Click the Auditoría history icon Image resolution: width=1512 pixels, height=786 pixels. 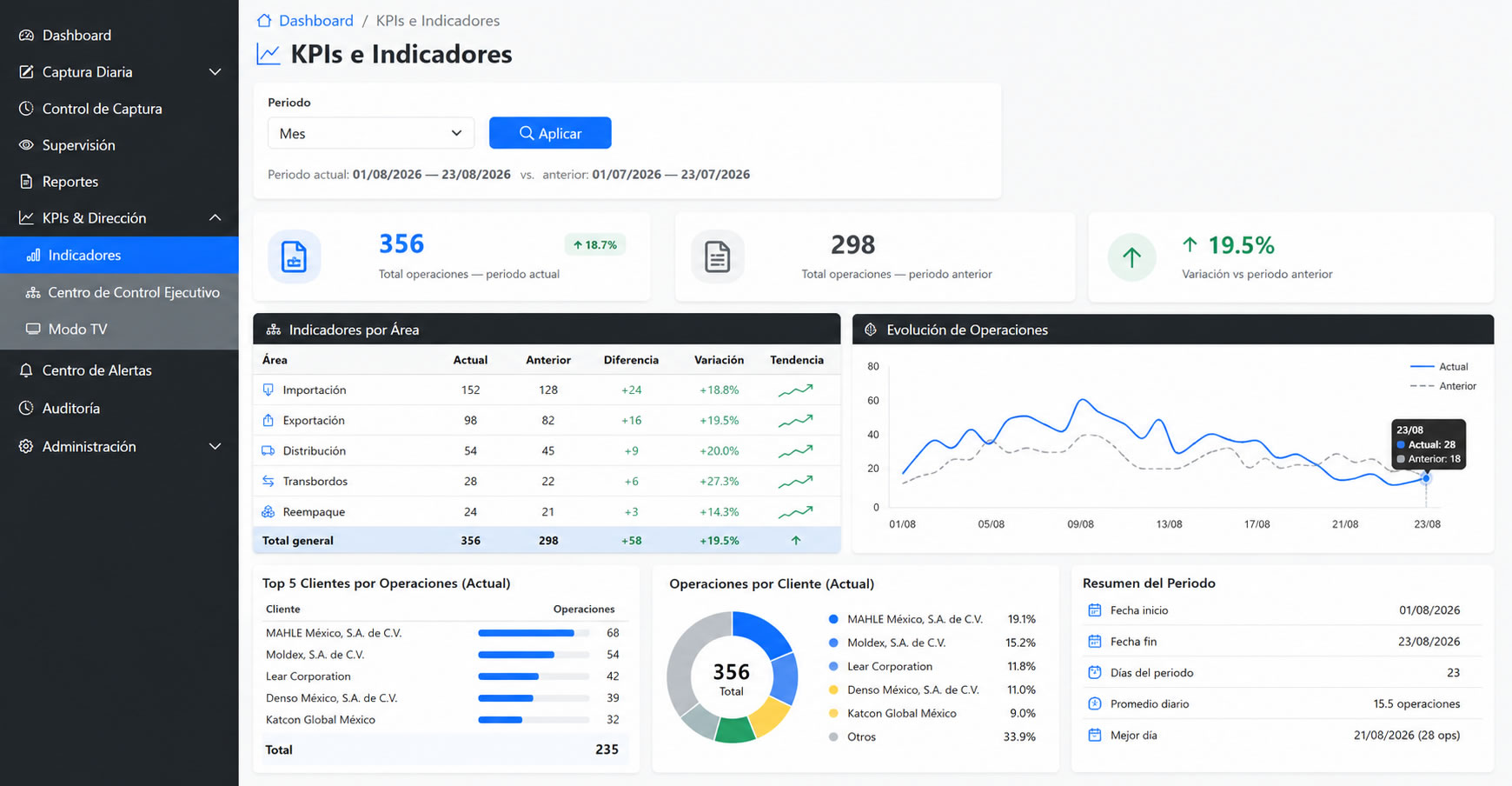pos(26,408)
